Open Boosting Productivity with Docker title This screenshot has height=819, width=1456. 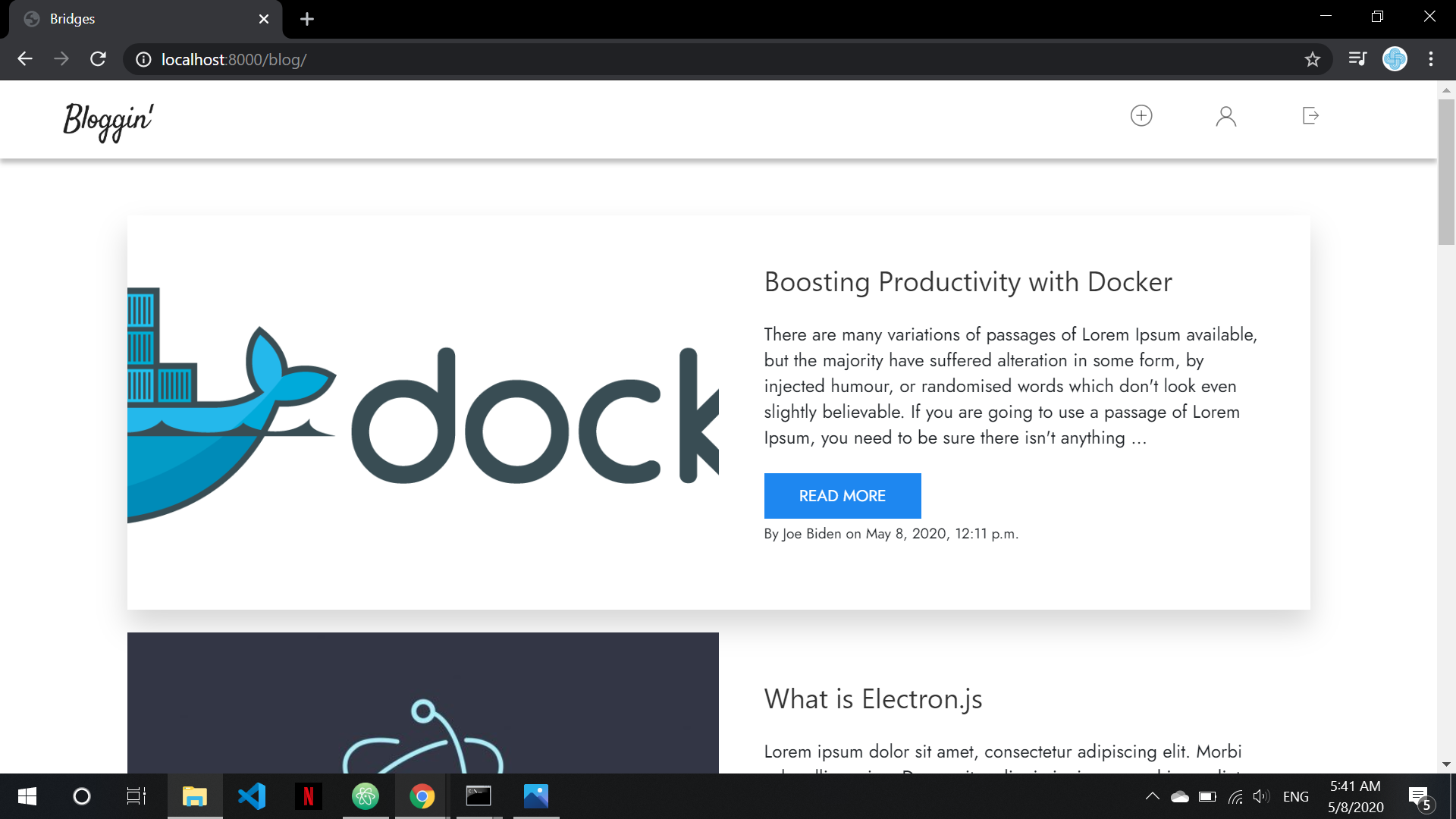[x=968, y=282]
